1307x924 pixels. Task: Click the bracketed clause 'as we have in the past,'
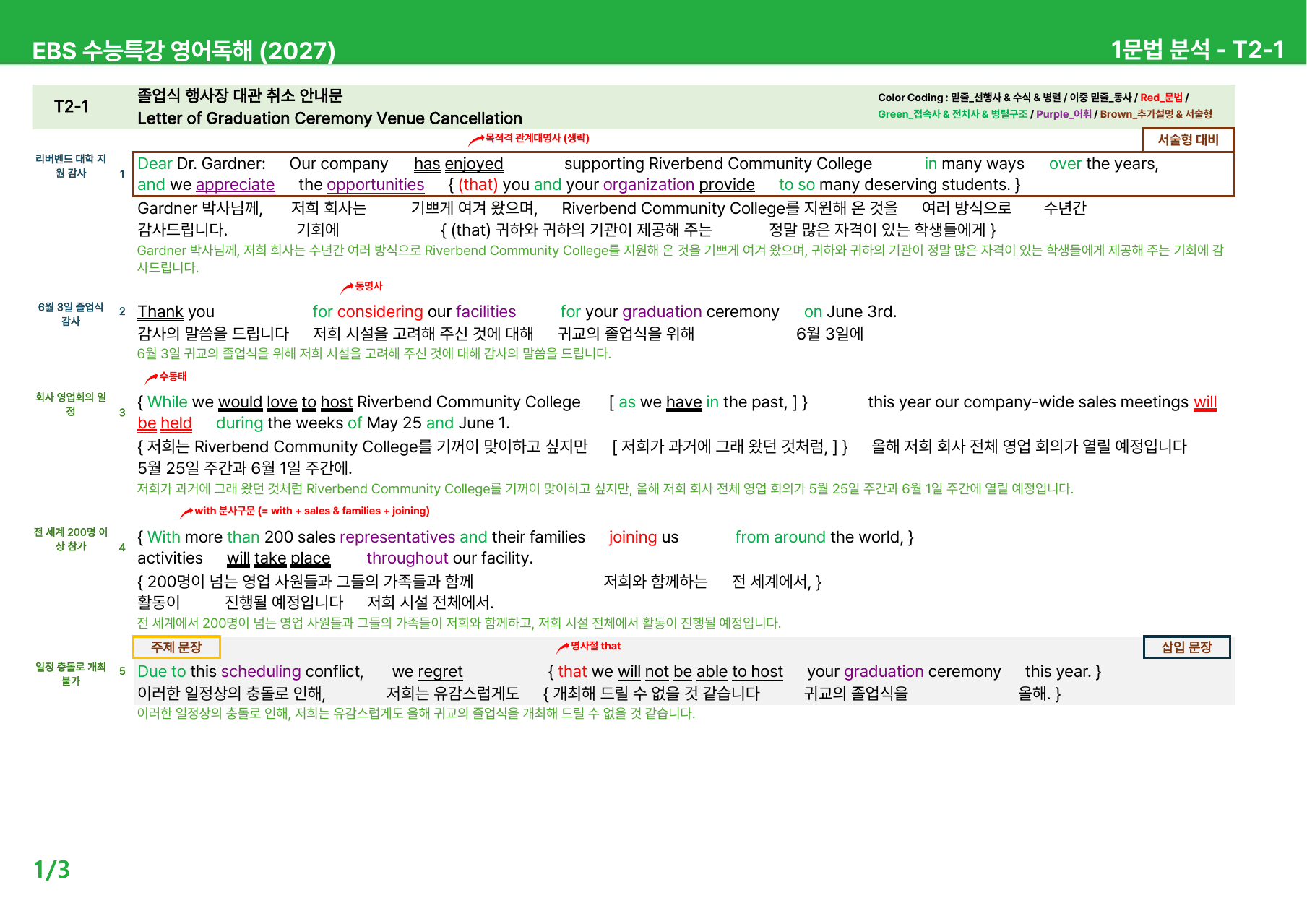coord(703,402)
